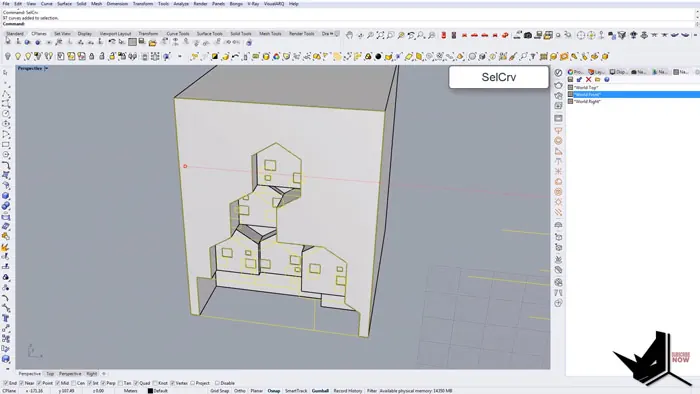Click the color wheel icon in second toolbar
The height and width of the screenshot is (394, 700).
click(x=276, y=56)
